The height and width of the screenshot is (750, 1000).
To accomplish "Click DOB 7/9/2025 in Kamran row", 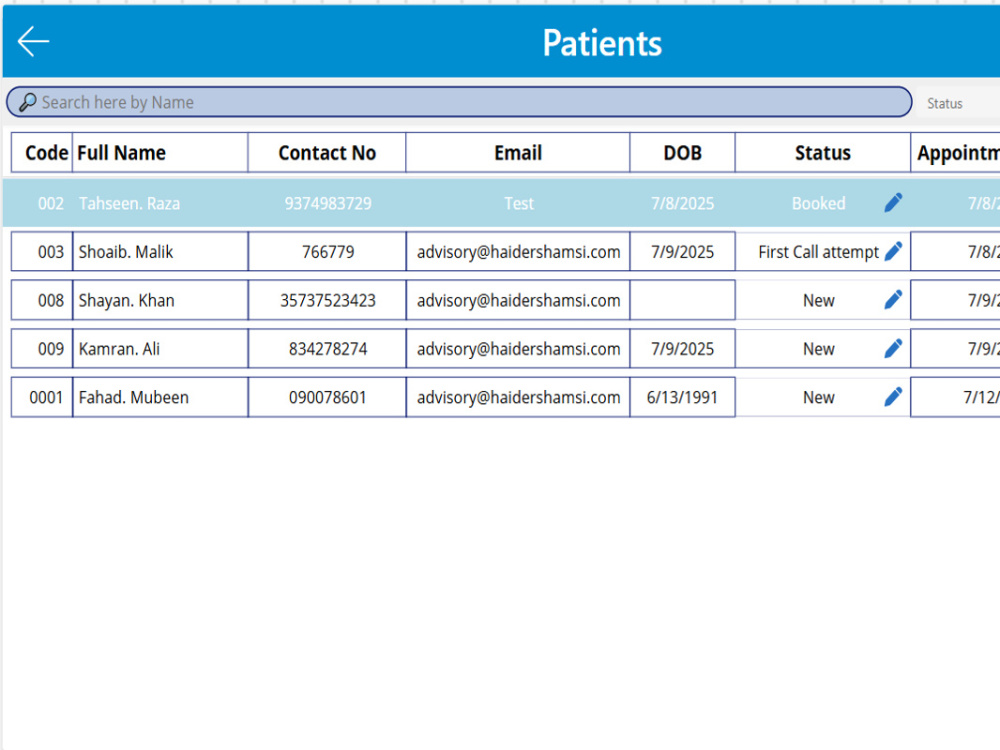I will pyautogui.click(x=682, y=349).
